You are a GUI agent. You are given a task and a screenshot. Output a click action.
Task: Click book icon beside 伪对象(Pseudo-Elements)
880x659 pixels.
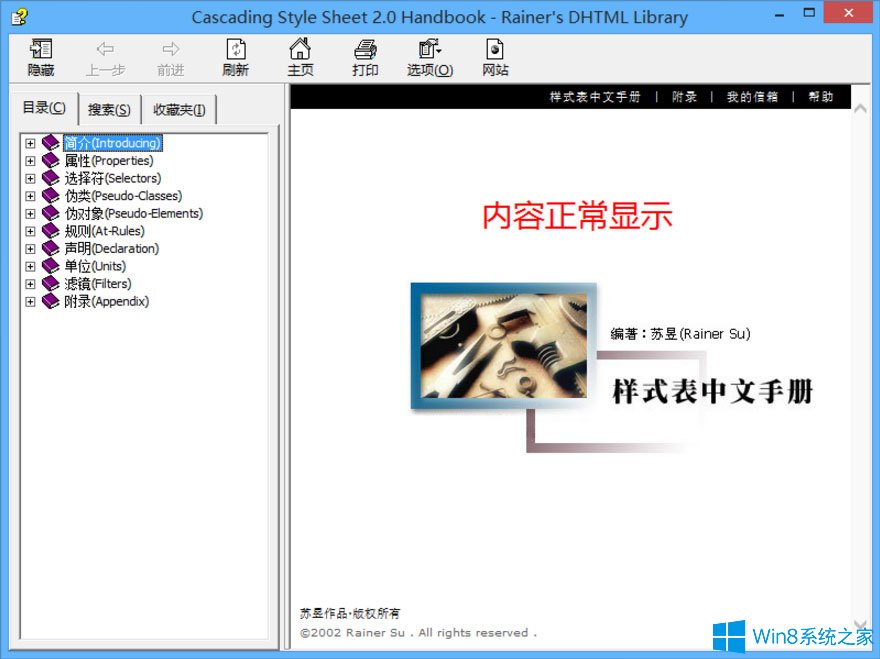[51, 213]
